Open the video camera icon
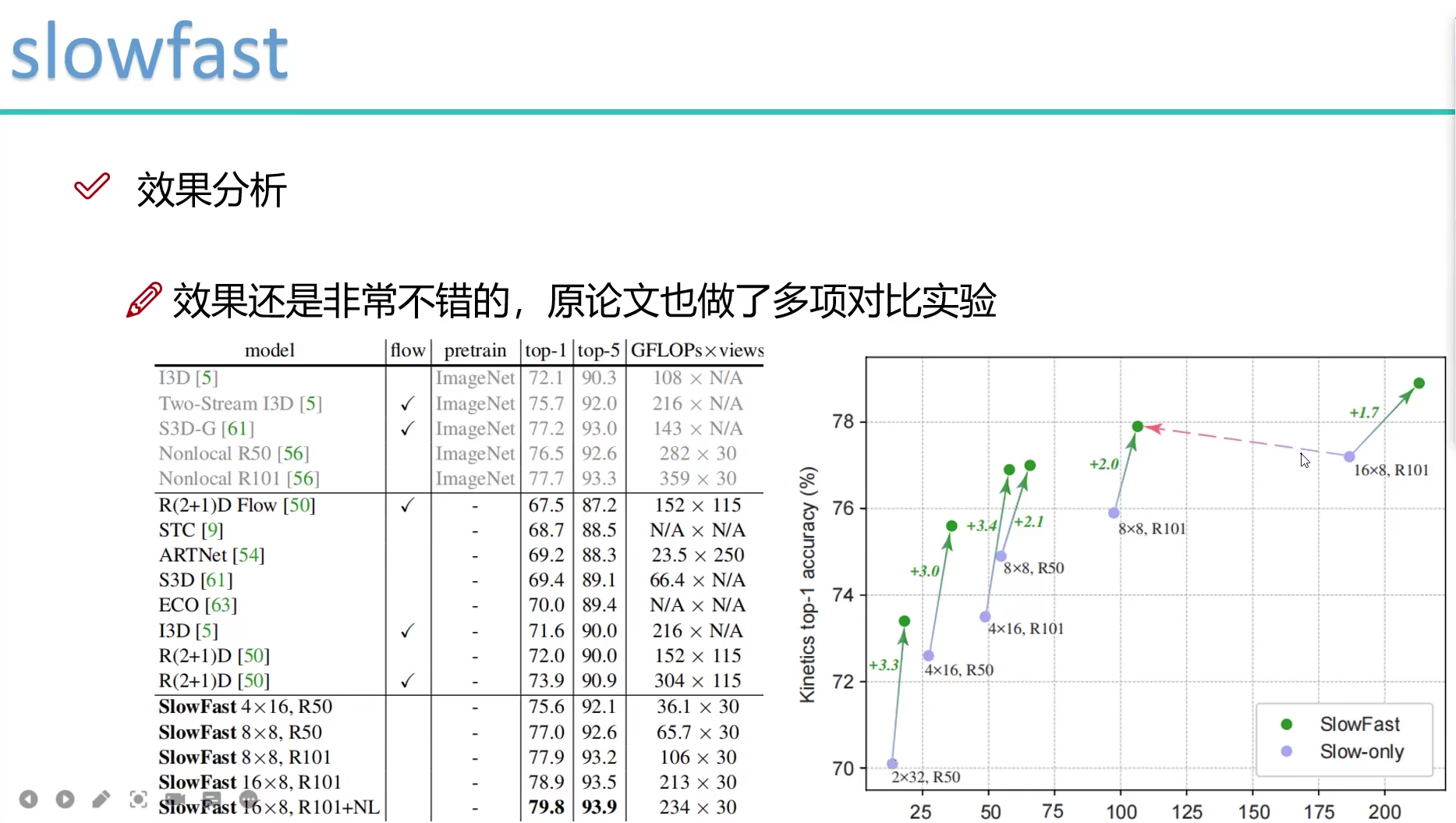 [x=175, y=799]
